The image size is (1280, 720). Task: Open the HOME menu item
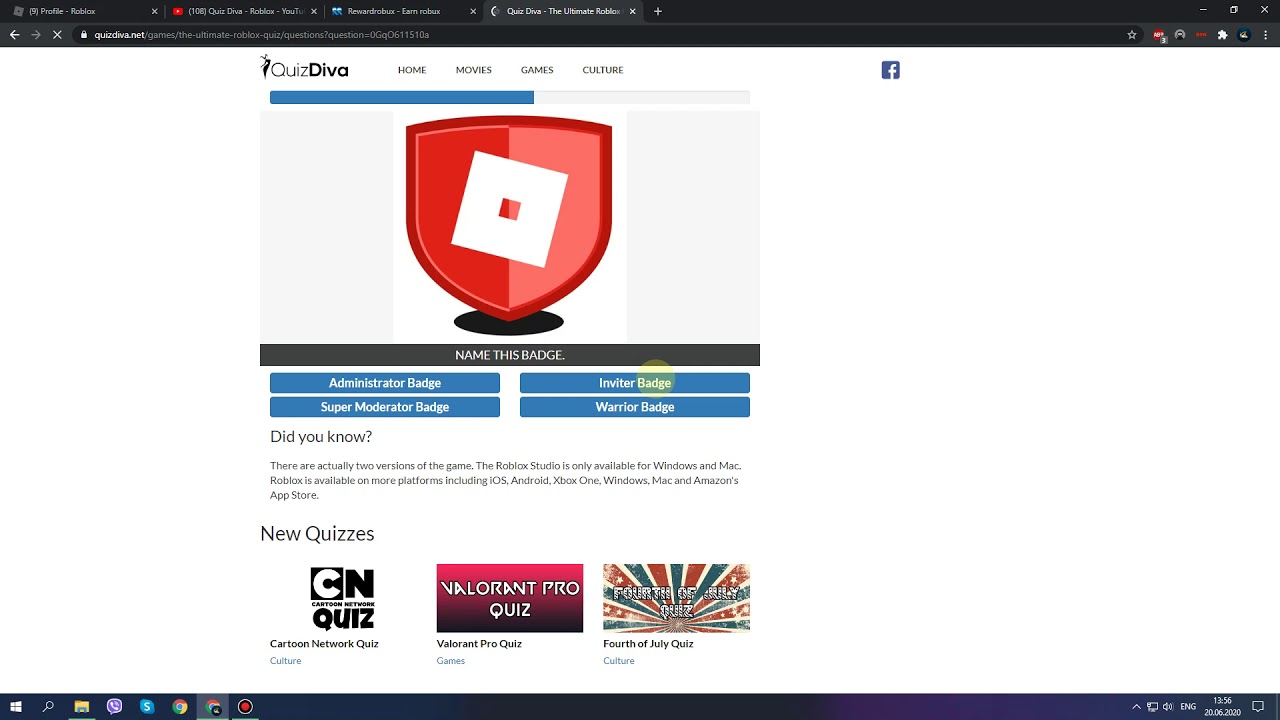click(x=412, y=70)
